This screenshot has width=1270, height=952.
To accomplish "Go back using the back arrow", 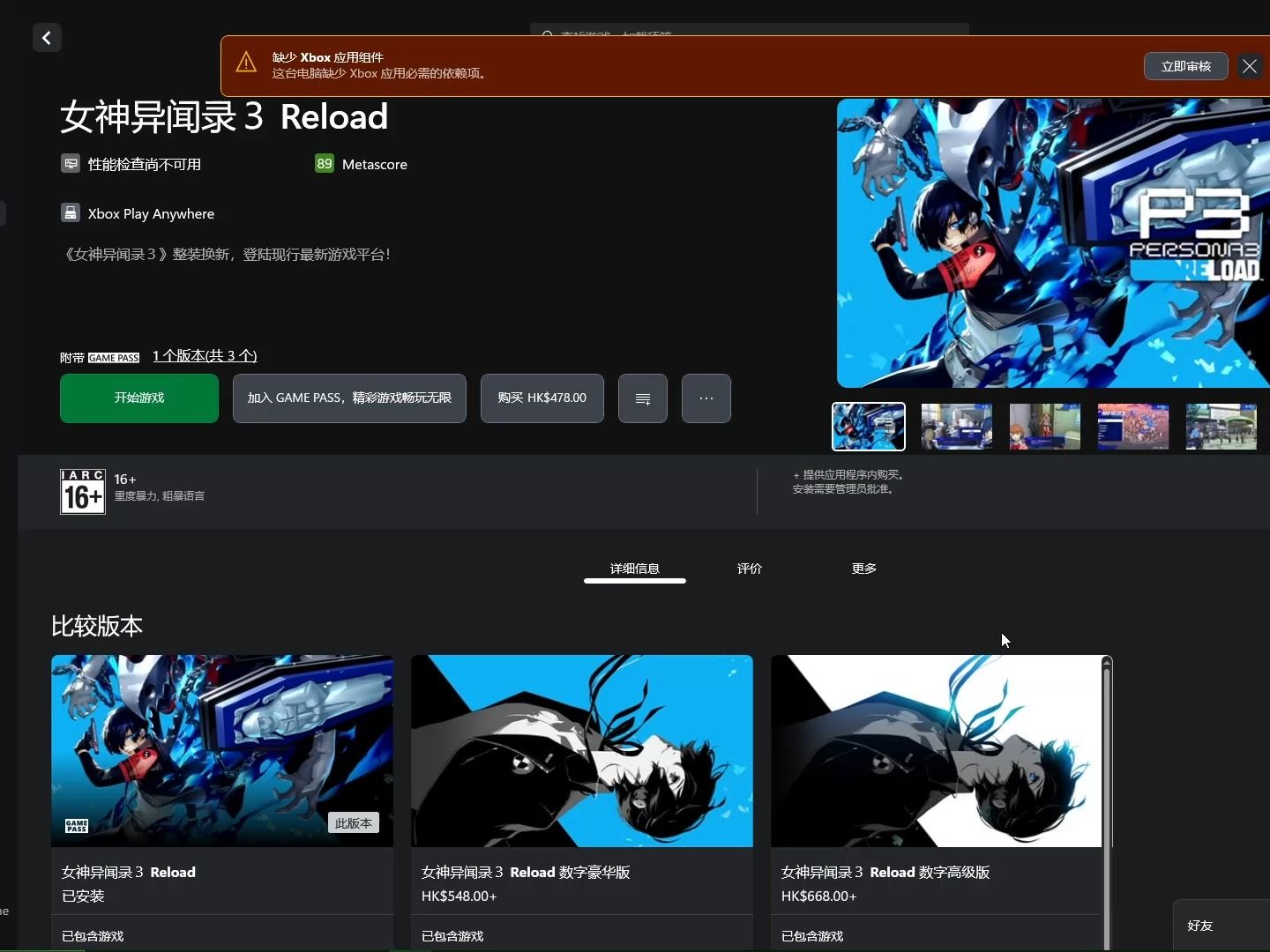I will 47,38.
